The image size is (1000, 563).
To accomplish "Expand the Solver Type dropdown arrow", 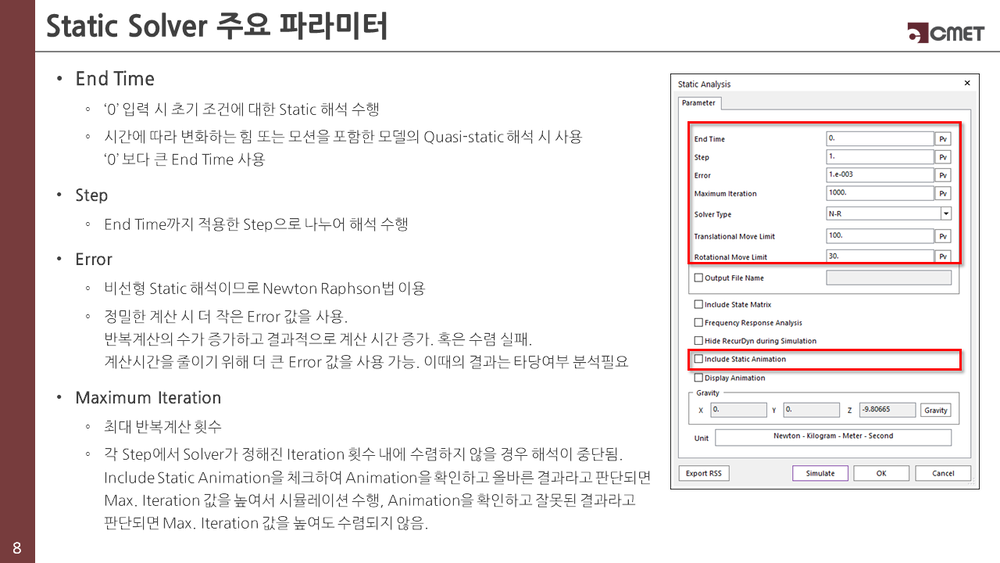I will (x=945, y=214).
